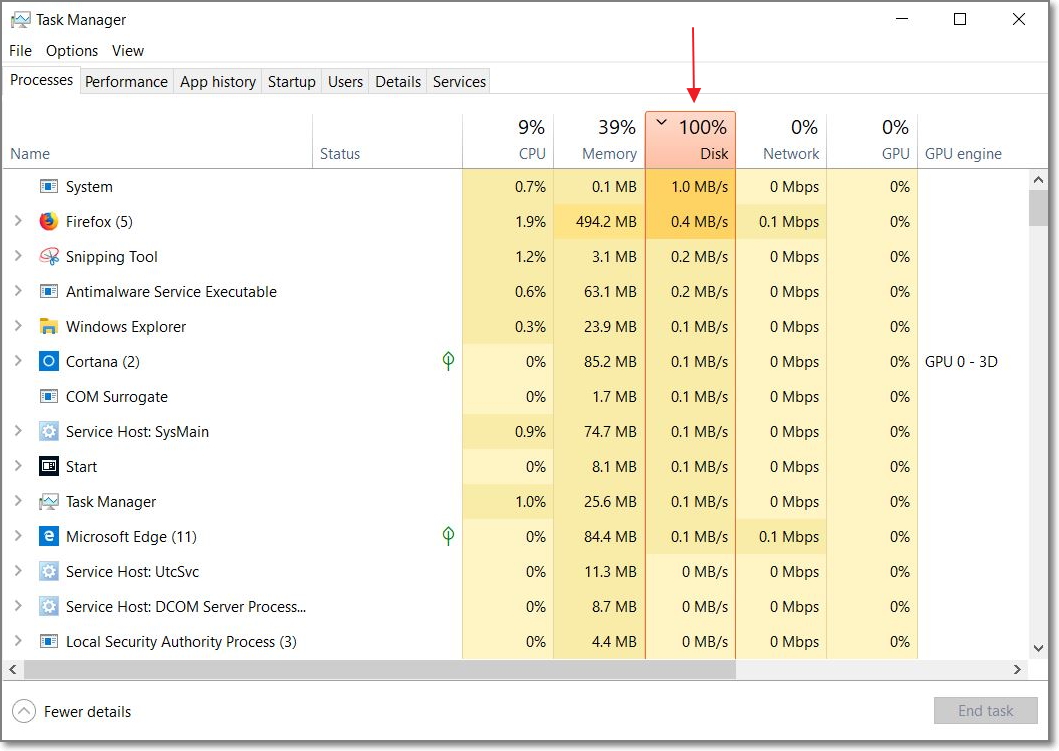Expand the Windows Explorer process
This screenshot has width=1059, height=751.
18,326
